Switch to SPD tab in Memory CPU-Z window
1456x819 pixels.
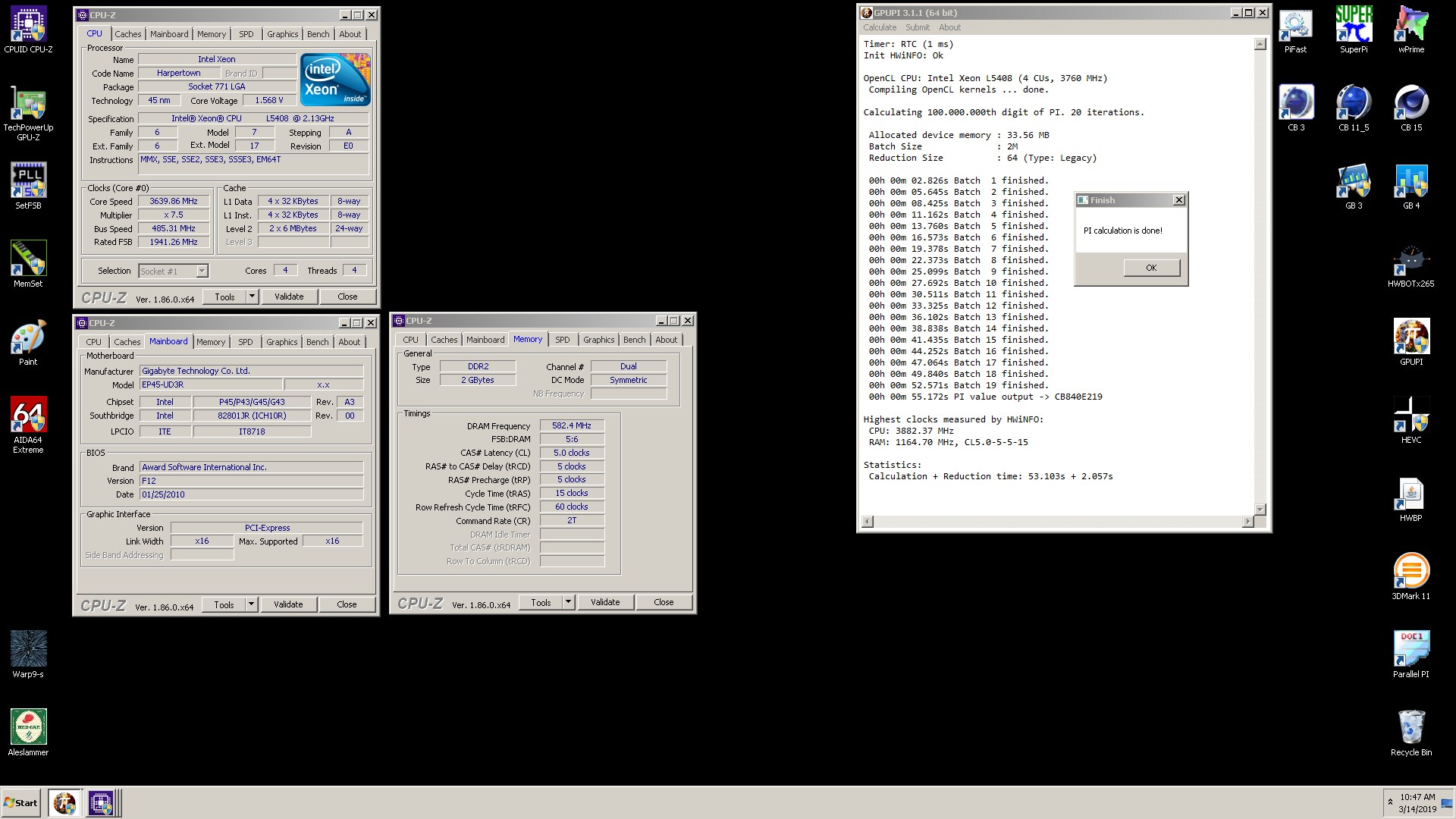point(562,340)
